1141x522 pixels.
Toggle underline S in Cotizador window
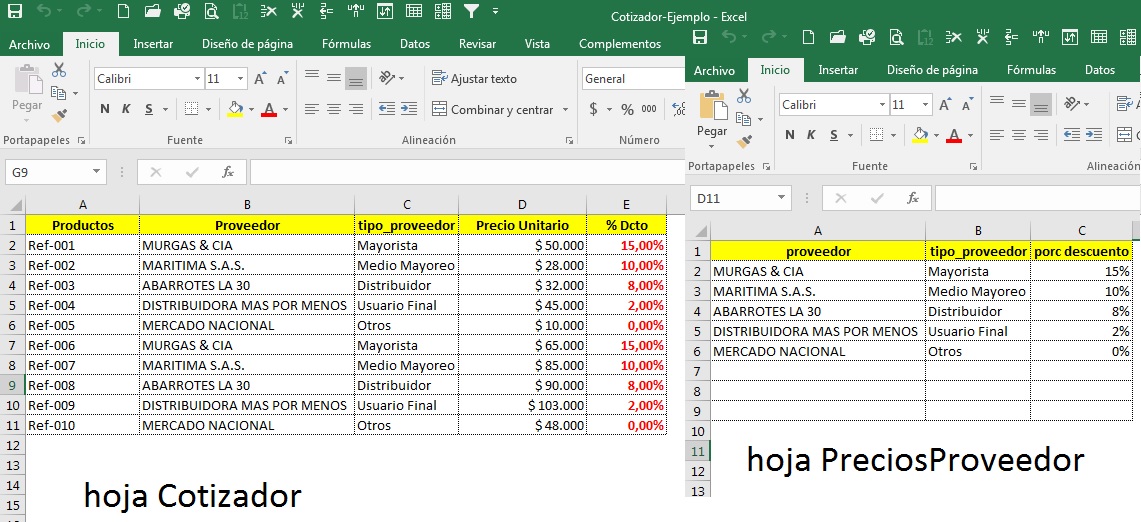148,109
